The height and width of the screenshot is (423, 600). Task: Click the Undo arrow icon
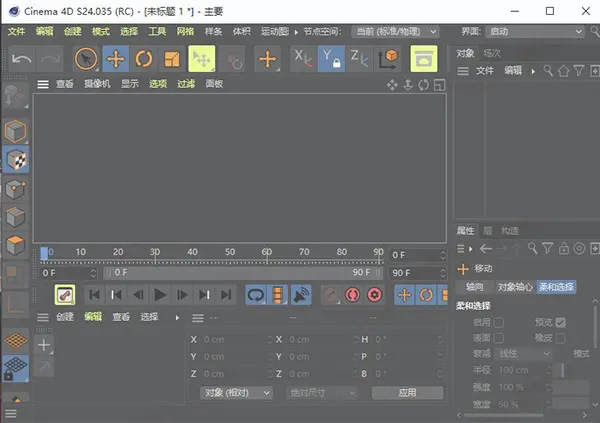coord(22,59)
